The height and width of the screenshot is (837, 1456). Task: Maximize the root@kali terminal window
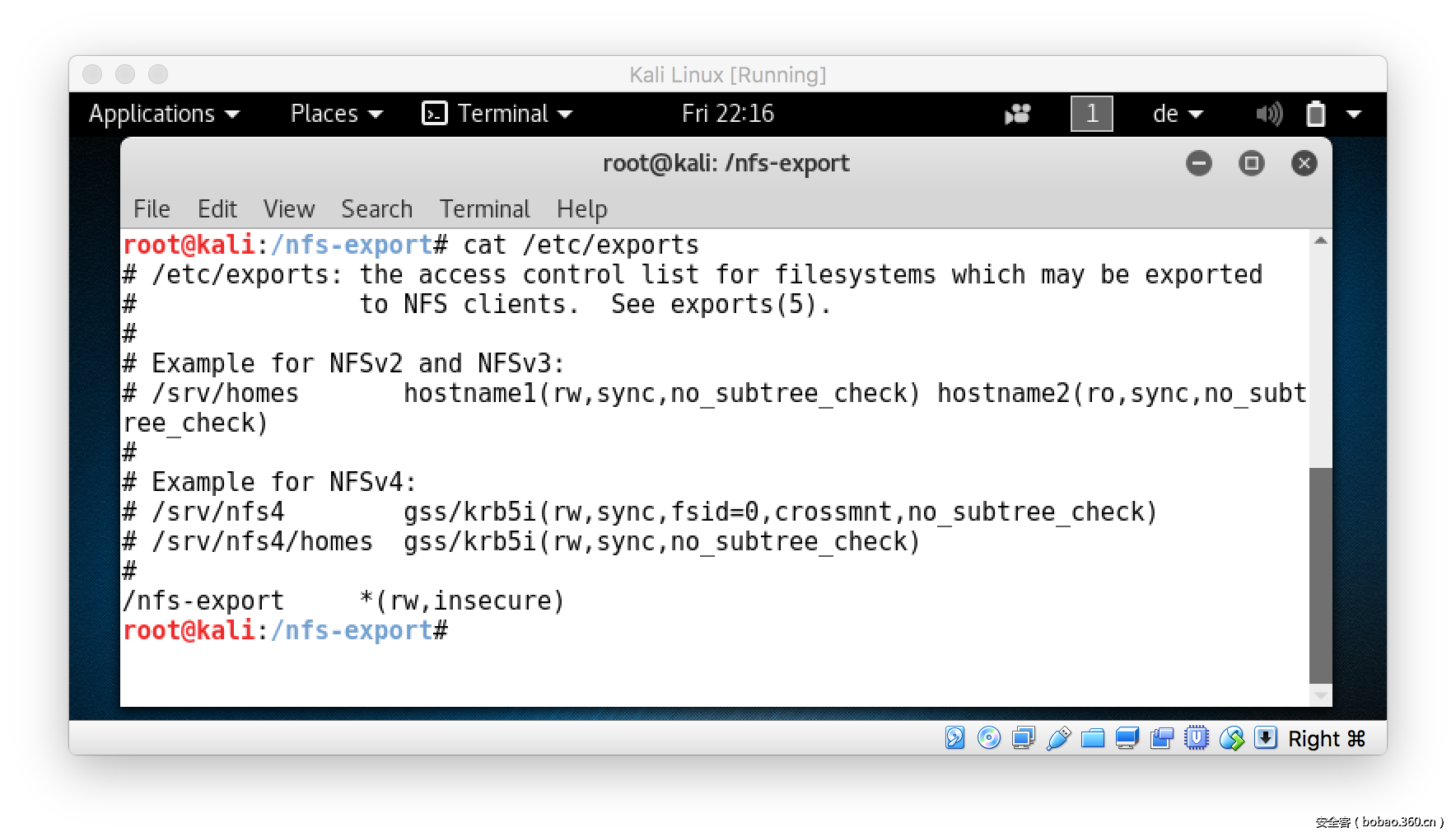tap(1252, 163)
